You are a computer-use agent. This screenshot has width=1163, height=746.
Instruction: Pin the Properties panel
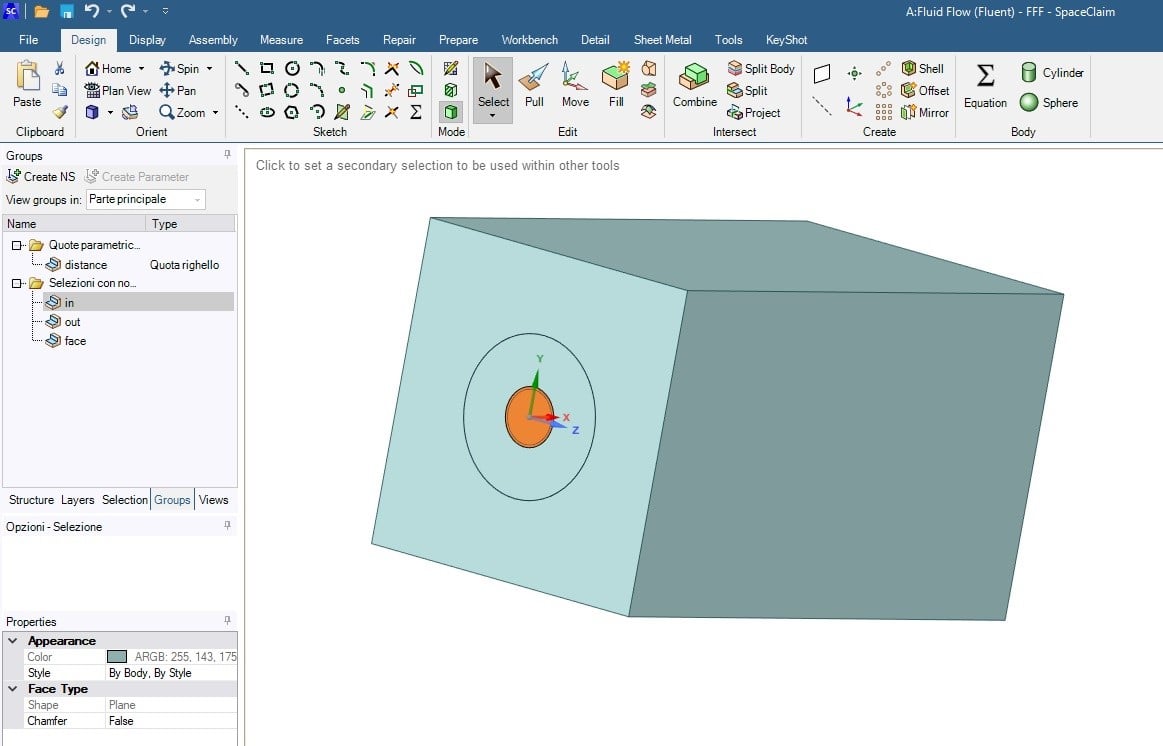click(x=227, y=620)
